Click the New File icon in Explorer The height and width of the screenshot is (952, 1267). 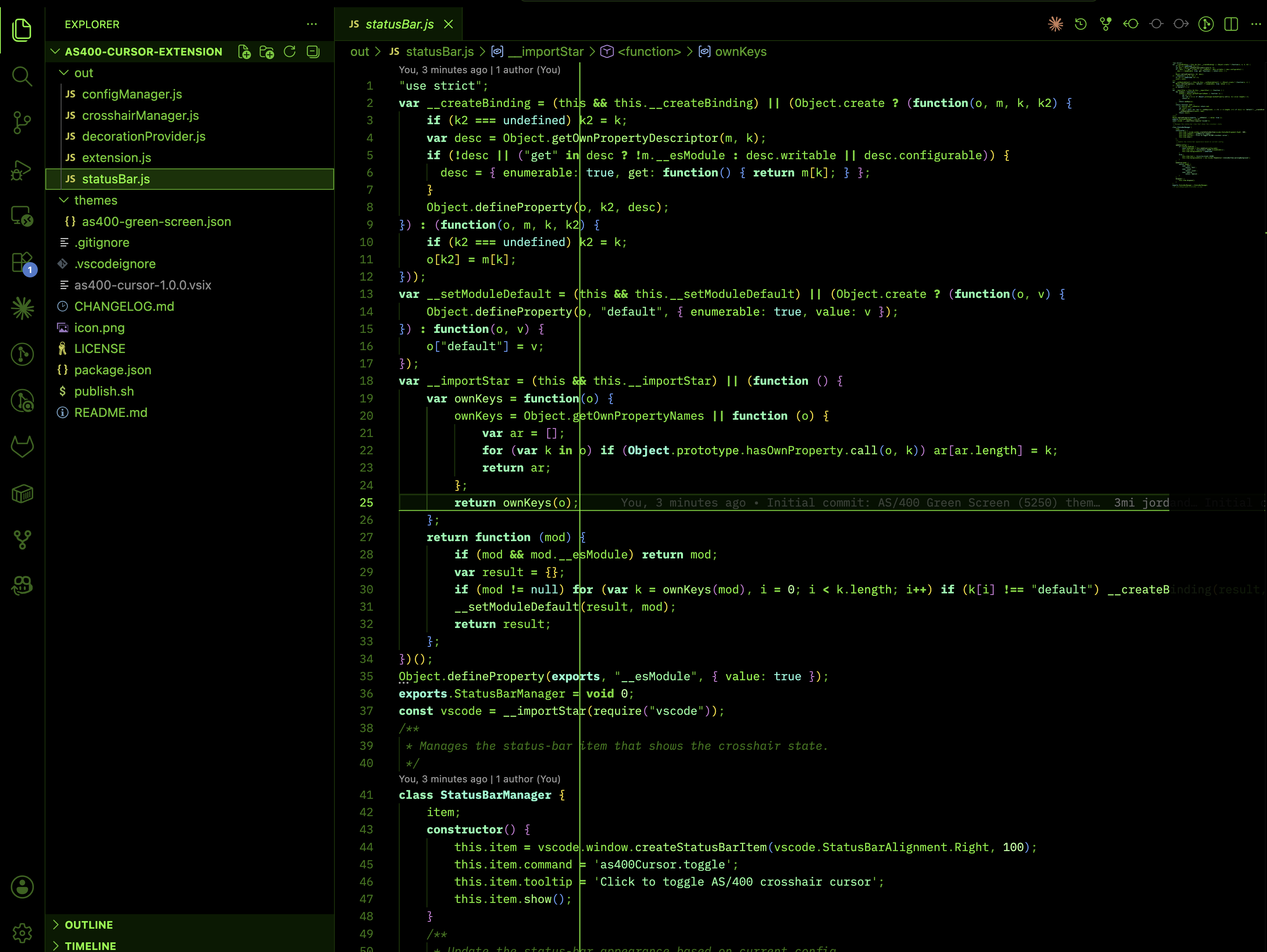pyautogui.click(x=244, y=52)
